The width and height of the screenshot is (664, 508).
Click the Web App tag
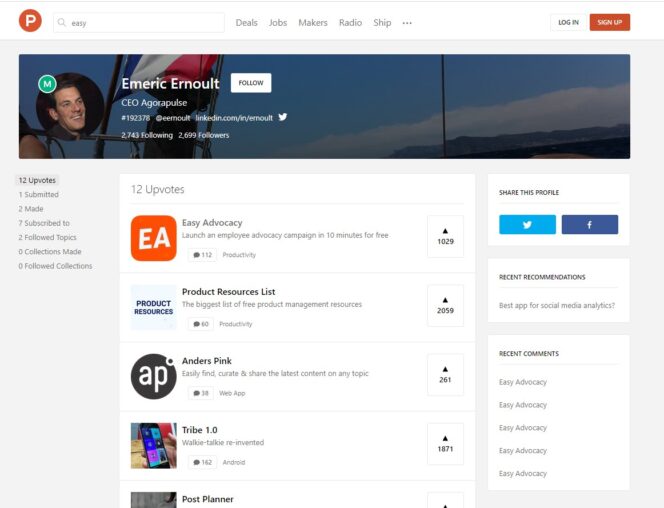click(232, 393)
